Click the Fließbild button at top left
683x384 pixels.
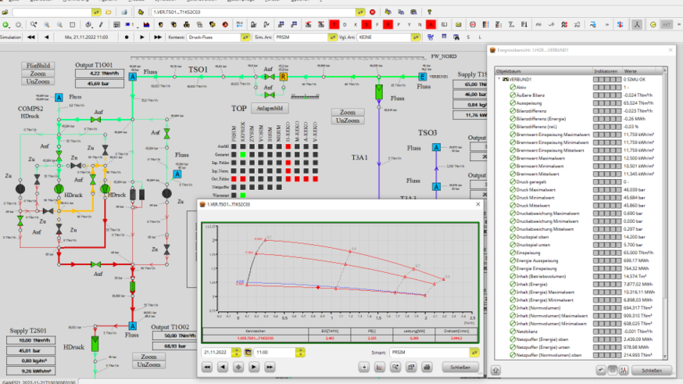point(38,66)
